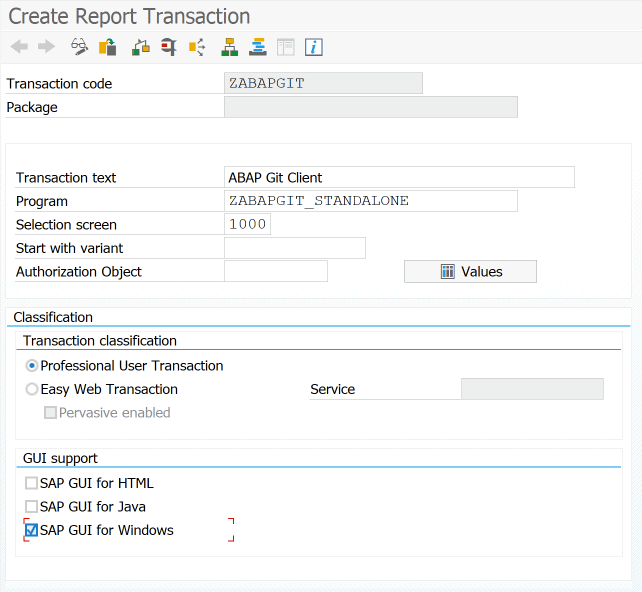Click the Authorization Object input field
Viewport: 642px width, 592px height.
click(x=276, y=271)
